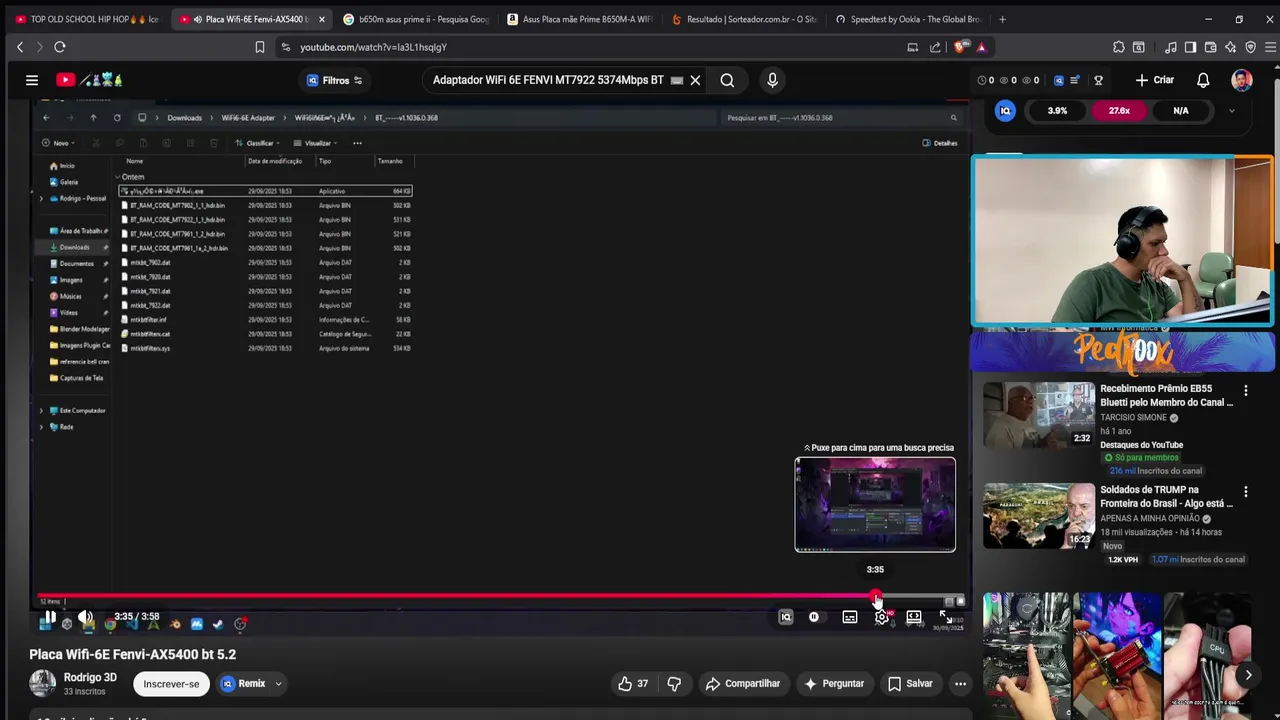Open the trophy icon in vidIQ bar

[1098, 80]
